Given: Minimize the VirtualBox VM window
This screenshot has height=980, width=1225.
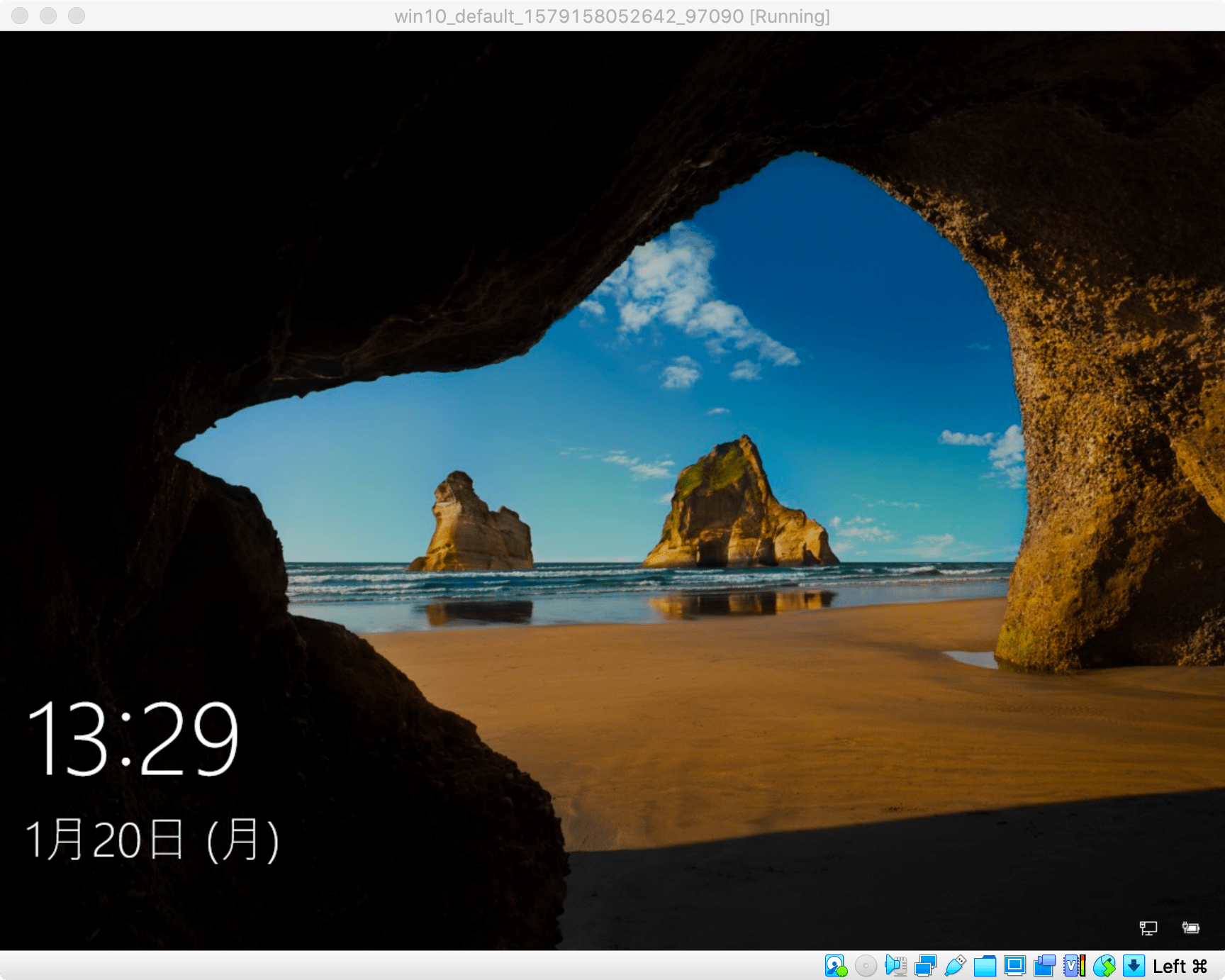Looking at the screenshot, I should click(48, 16).
